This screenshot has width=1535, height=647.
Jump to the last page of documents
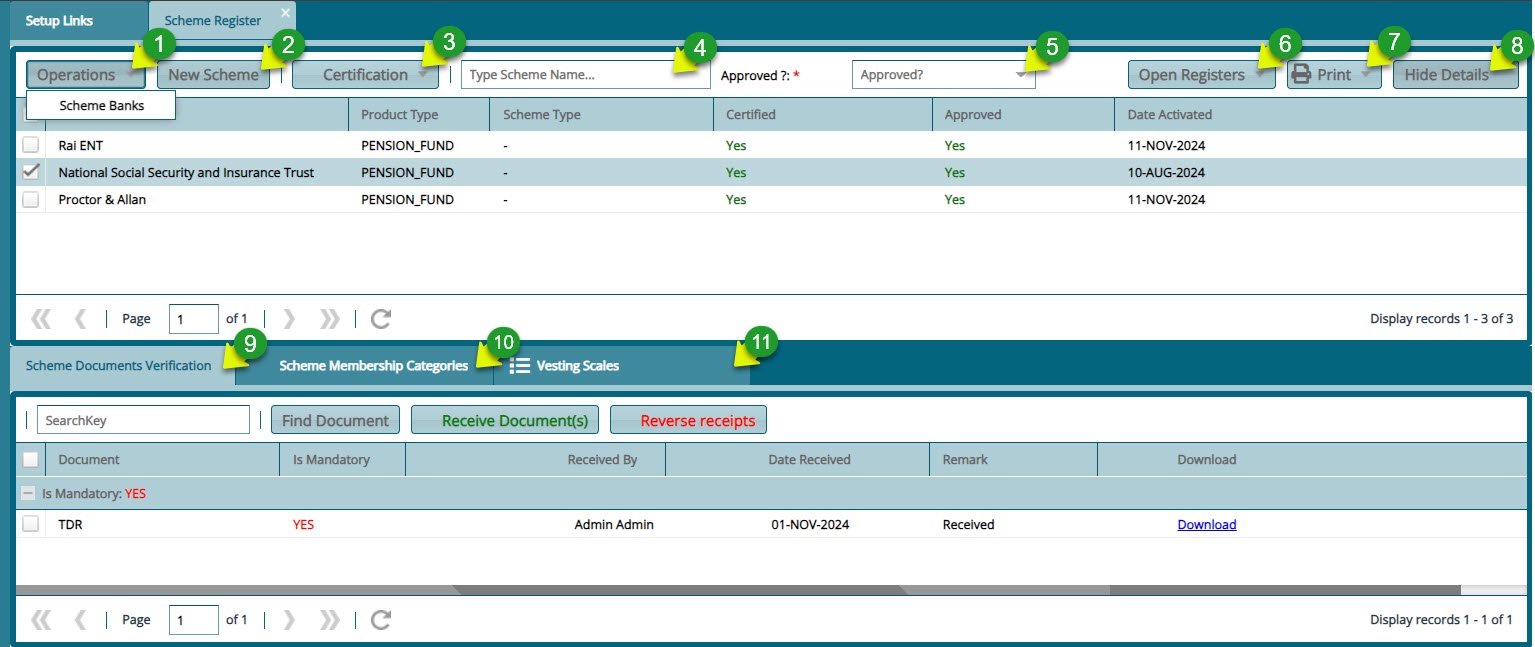coord(330,619)
